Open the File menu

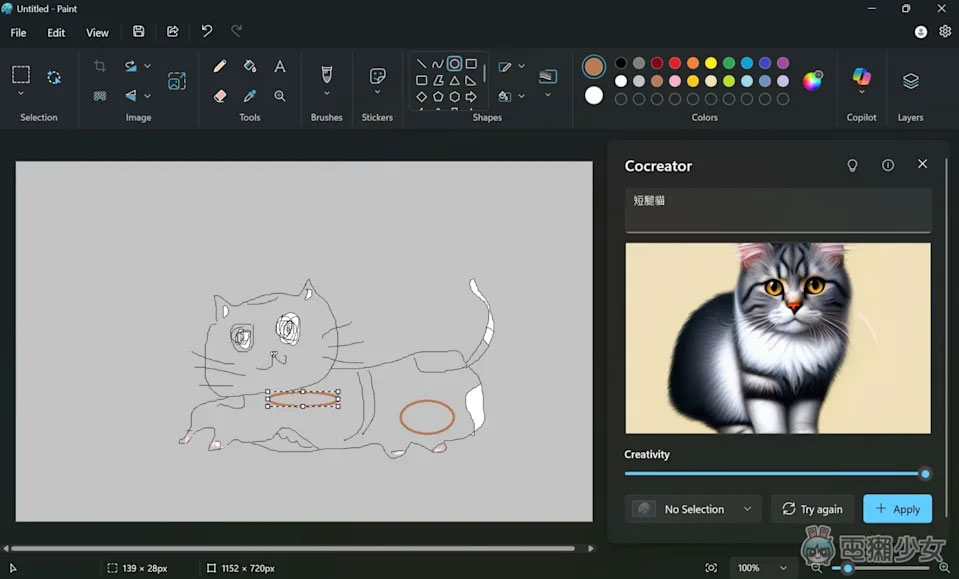tap(18, 32)
